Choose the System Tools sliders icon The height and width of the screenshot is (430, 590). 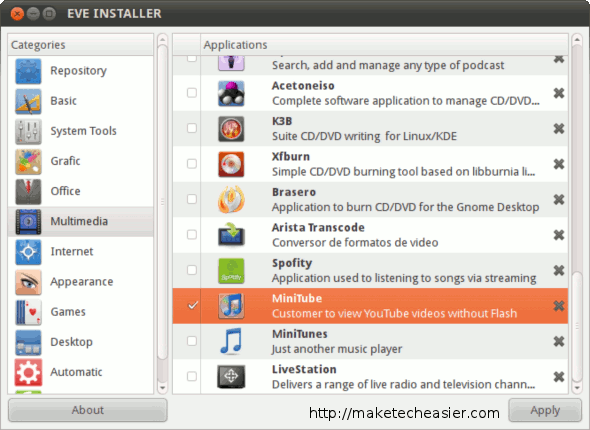tap(28, 131)
